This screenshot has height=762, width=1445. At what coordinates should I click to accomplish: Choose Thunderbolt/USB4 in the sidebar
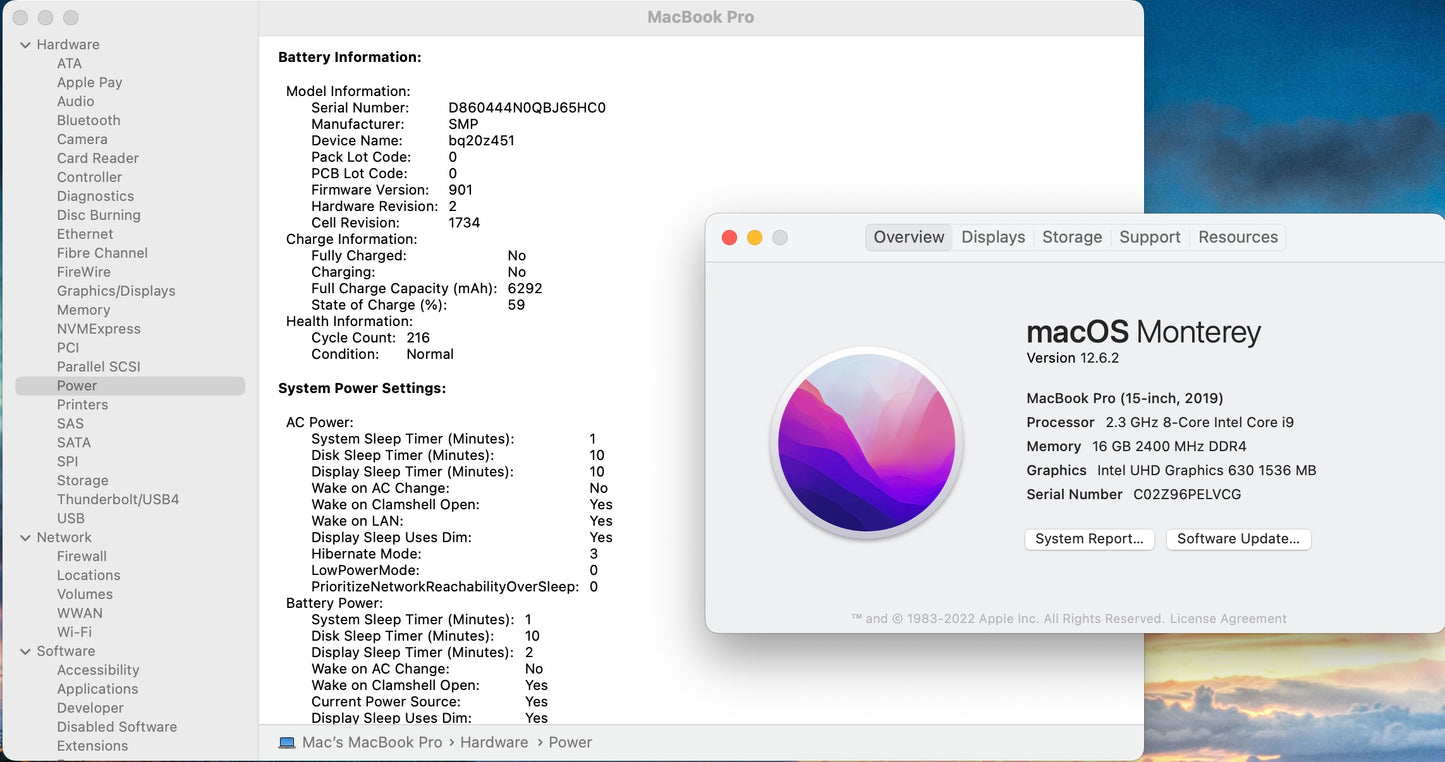coord(118,500)
